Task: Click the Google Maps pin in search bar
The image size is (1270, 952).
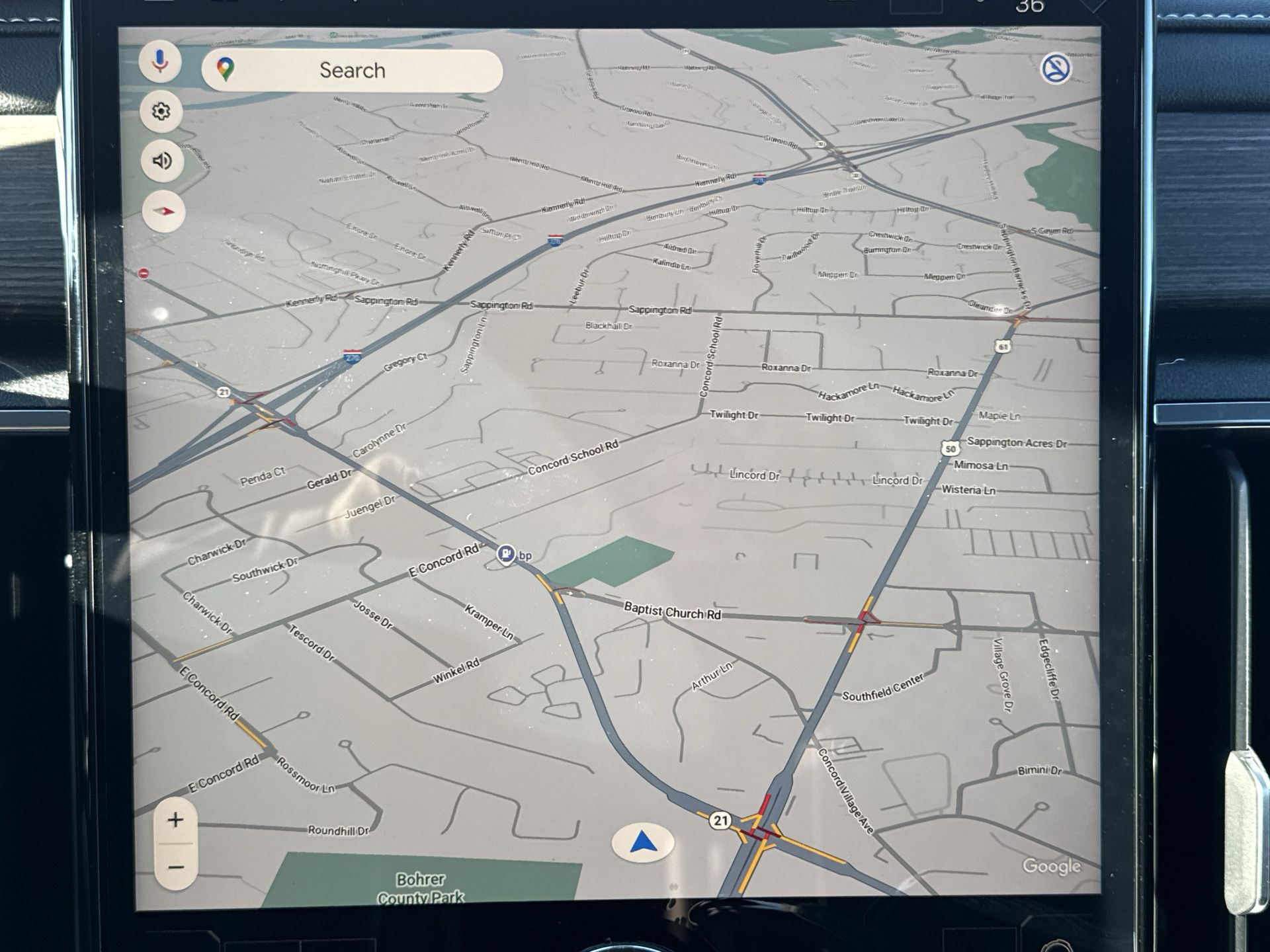Action: pyautogui.click(x=226, y=69)
